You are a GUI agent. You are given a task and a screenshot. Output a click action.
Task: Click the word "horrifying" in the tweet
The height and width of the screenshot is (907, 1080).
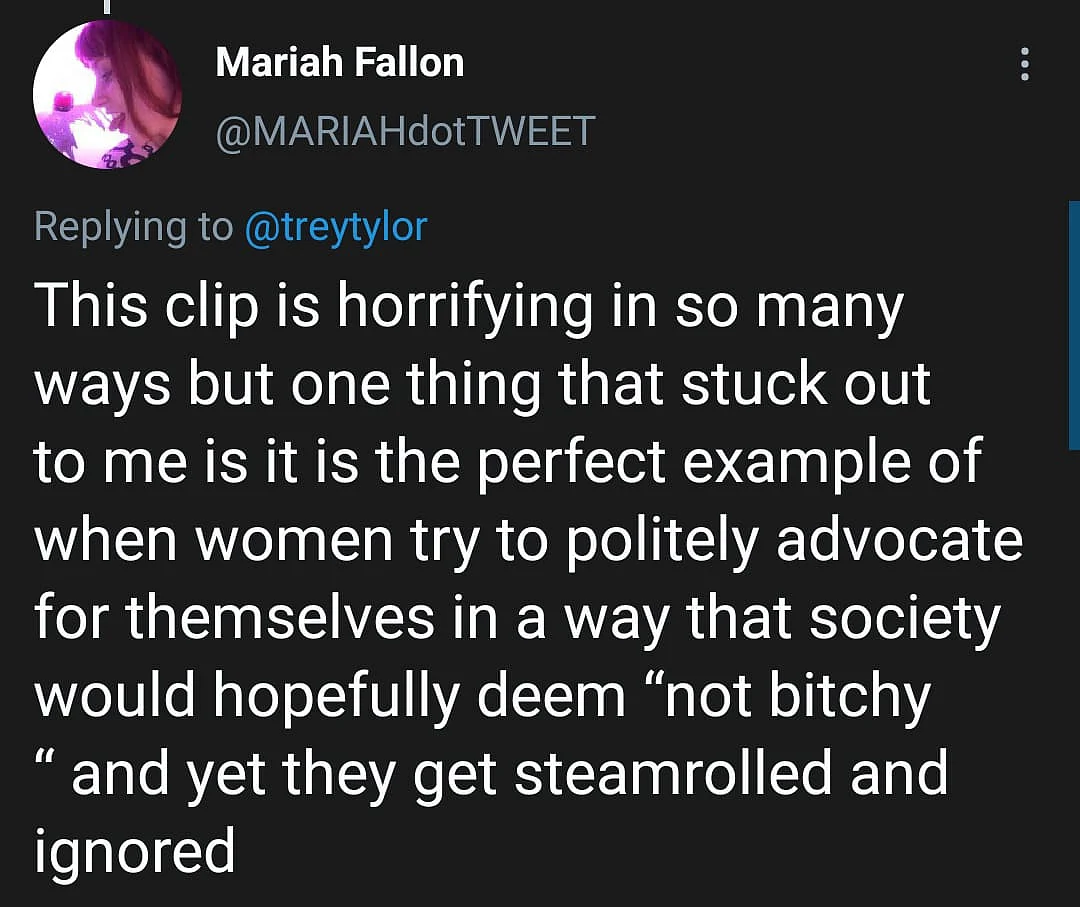pos(464,308)
